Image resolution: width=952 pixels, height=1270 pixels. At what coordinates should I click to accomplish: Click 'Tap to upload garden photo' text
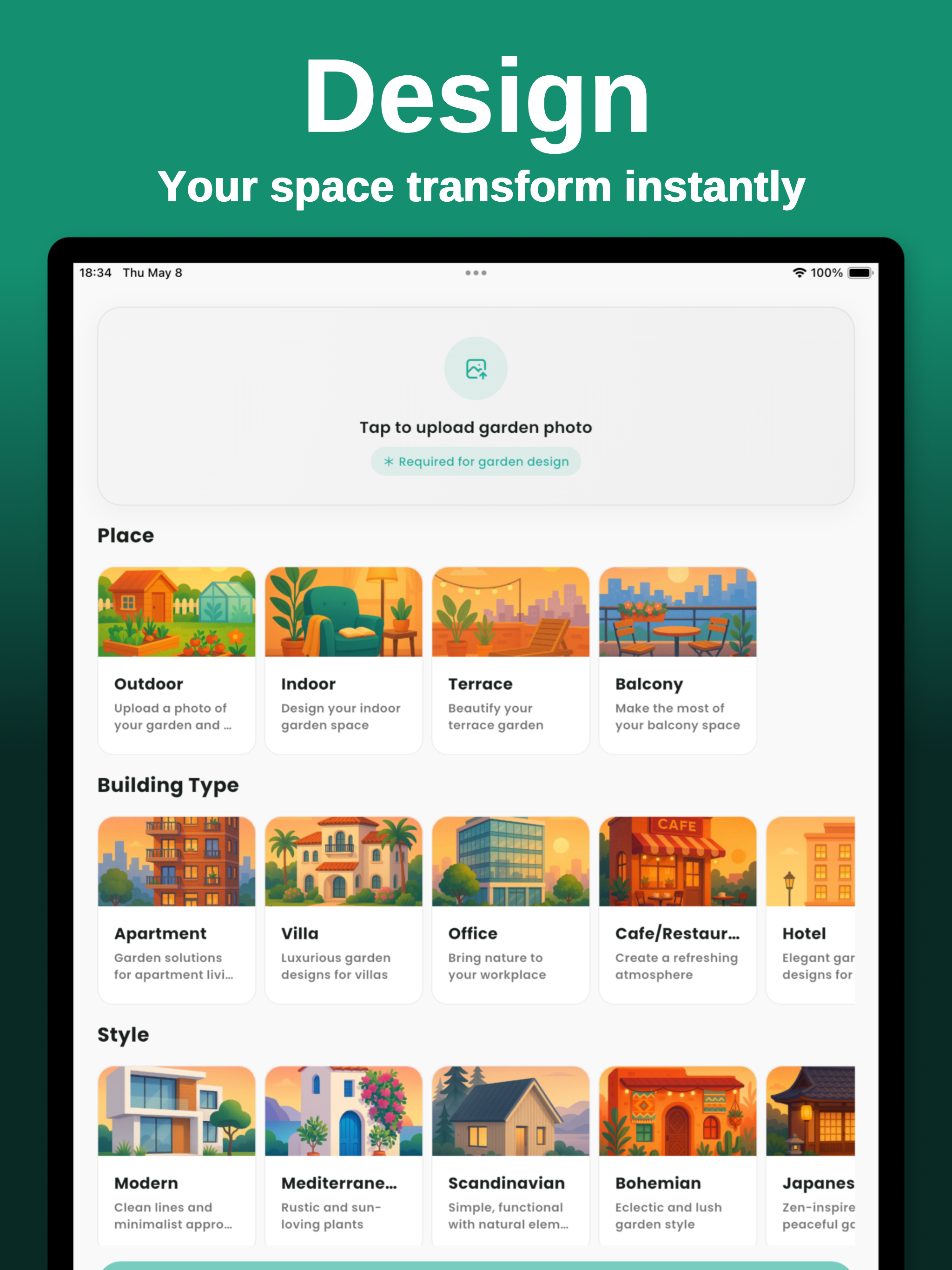coord(476,428)
